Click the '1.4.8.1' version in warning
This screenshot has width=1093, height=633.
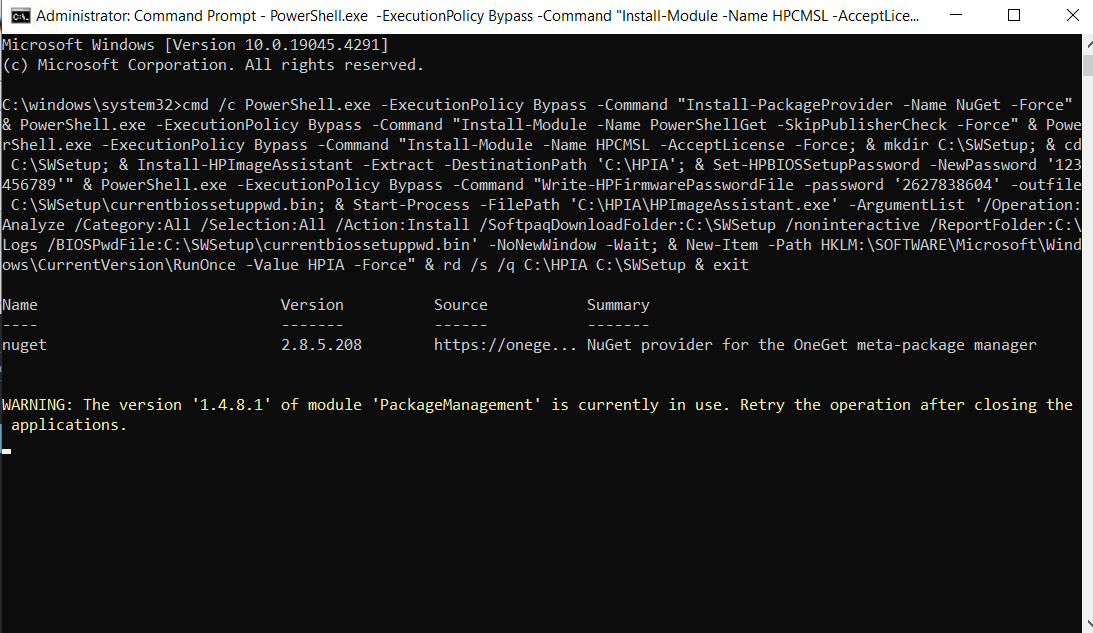231,405
